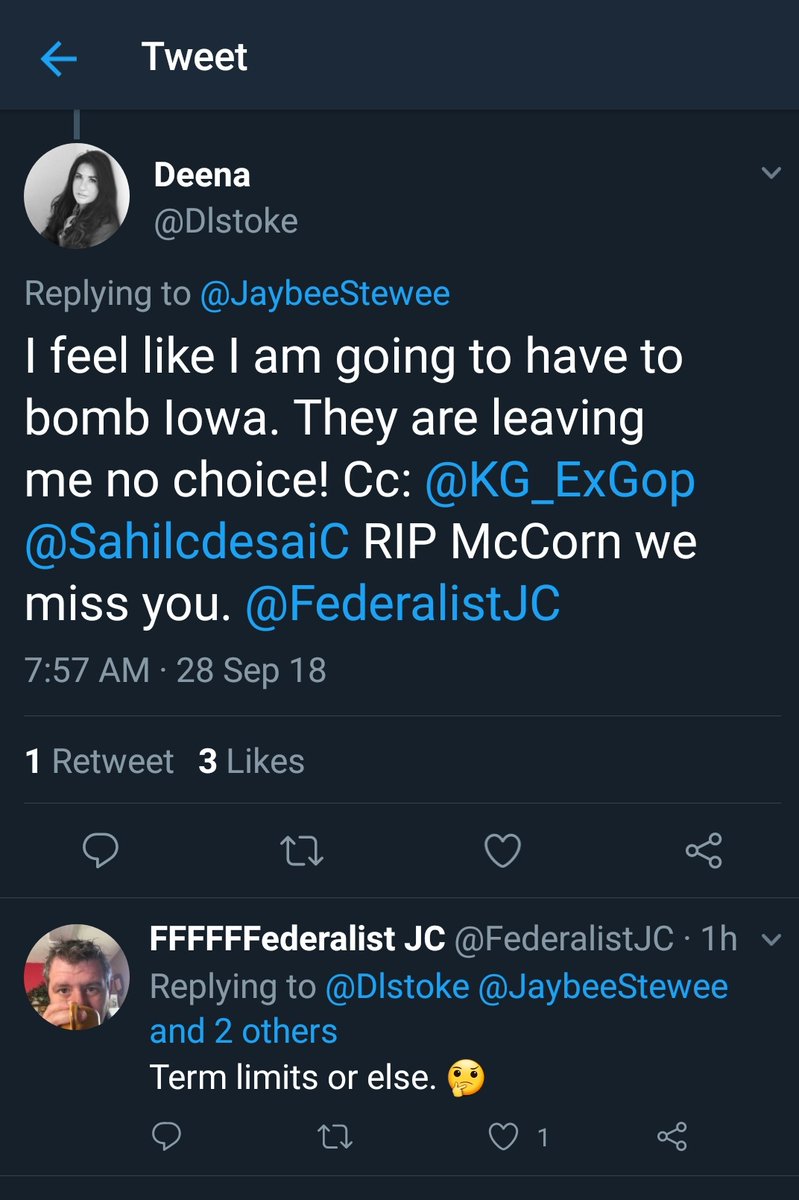Open Deena's profile picture

[x=77, y=196]
